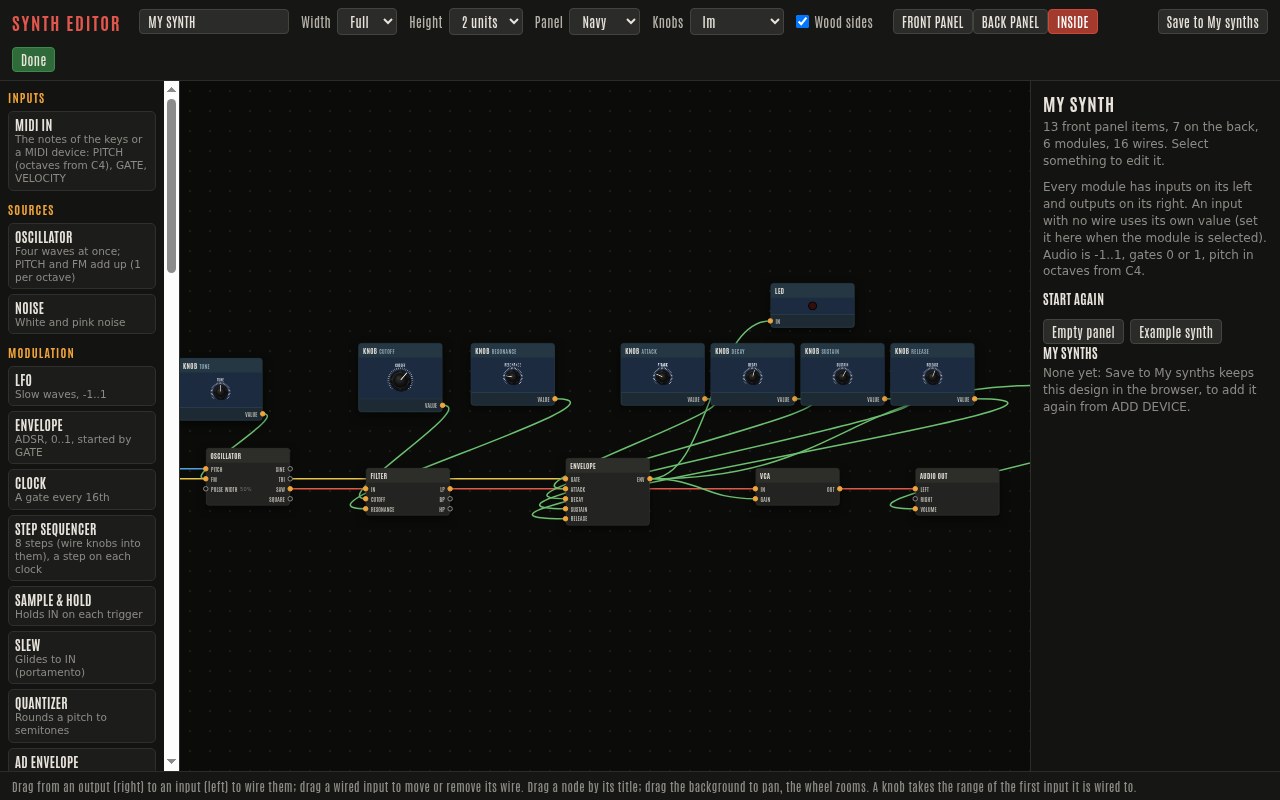Click the Audio Out RIGHT input port
The image size is (1280, 800).
pos(915,499)
